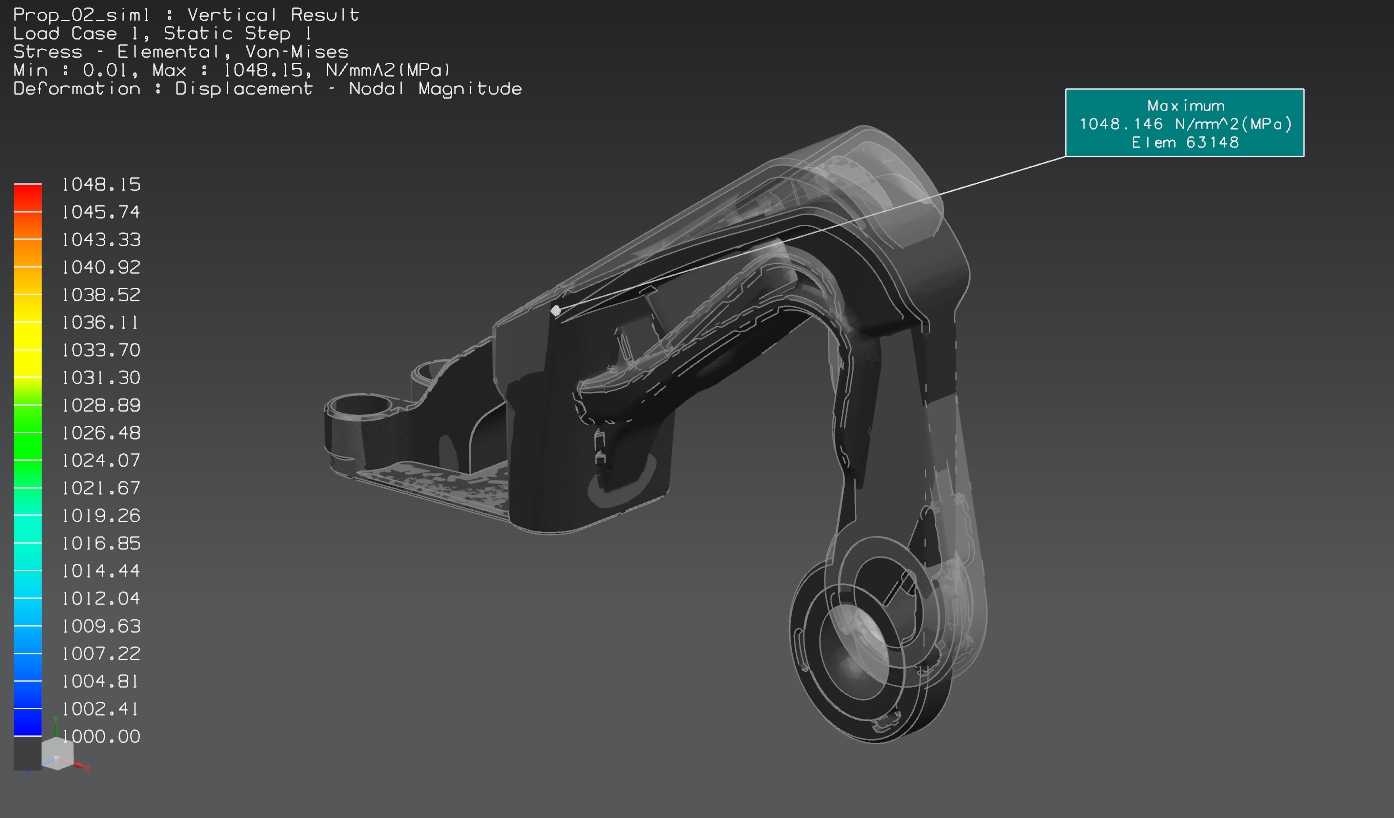Click 'Elem 63148' in the annotation box
This screenshot has height=818, width=1394.
[x=1185, y=143]
